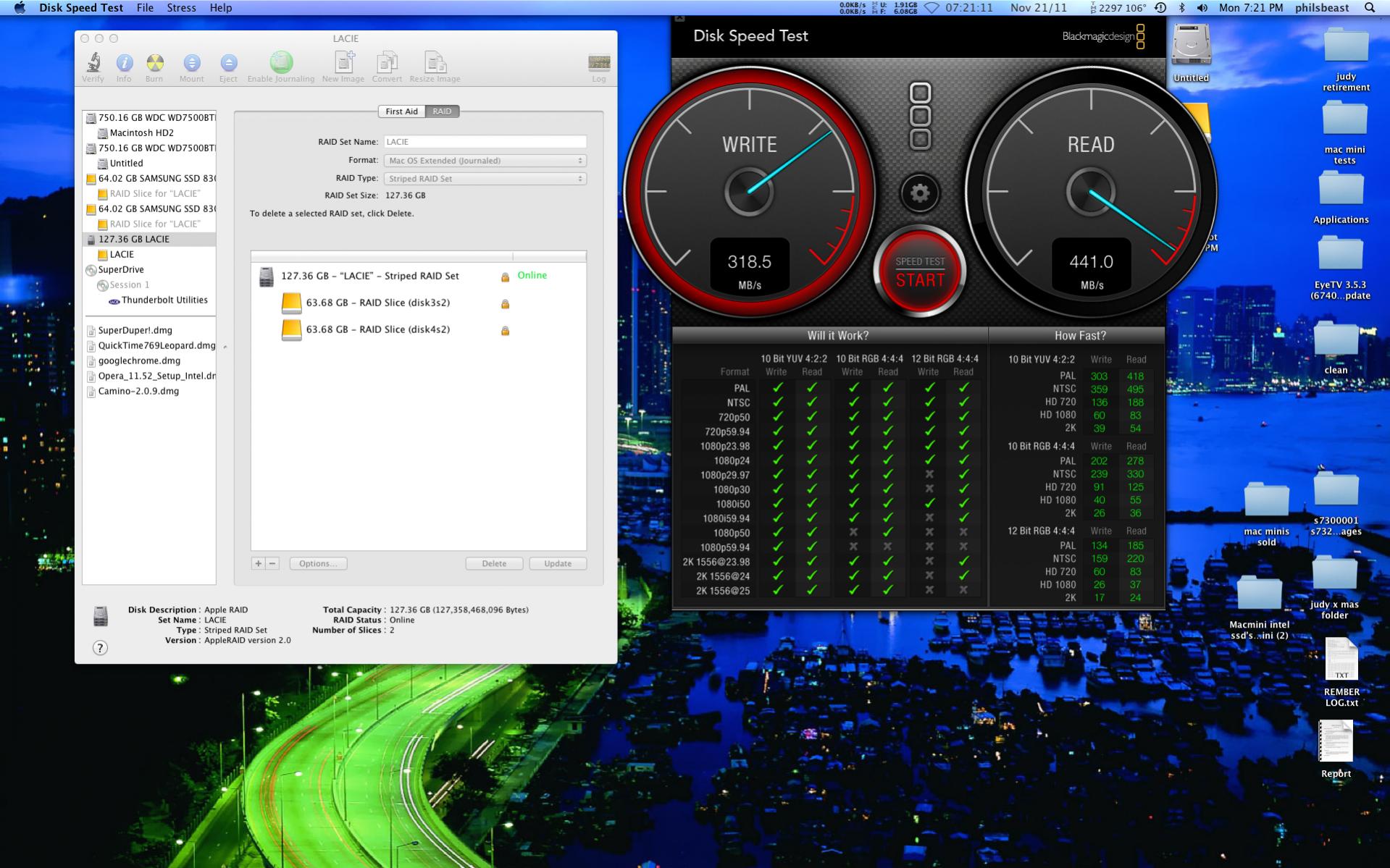This screenshot has width=1390, height=868.
Task: Open Spotlight search in menu bar
Action: click(x=1369, y=8)
